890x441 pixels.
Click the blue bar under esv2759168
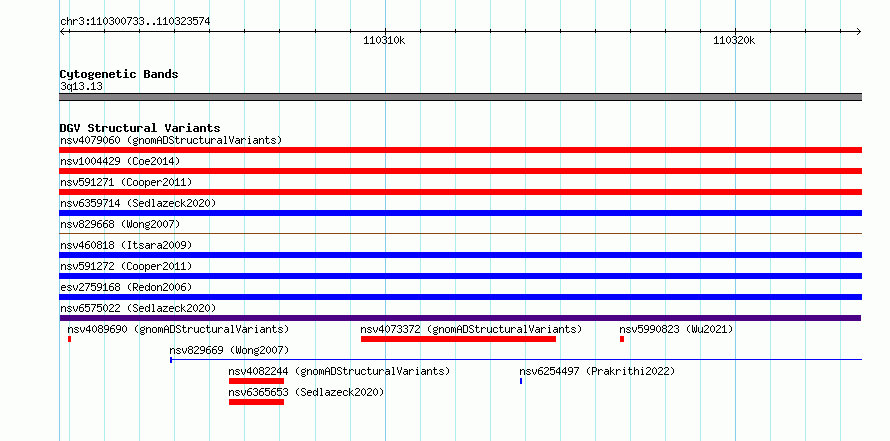(460, 297)
